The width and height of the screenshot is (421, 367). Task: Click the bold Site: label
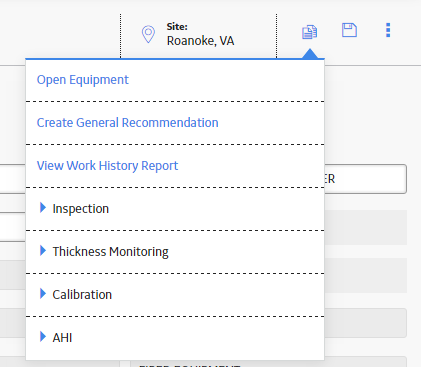177,27
